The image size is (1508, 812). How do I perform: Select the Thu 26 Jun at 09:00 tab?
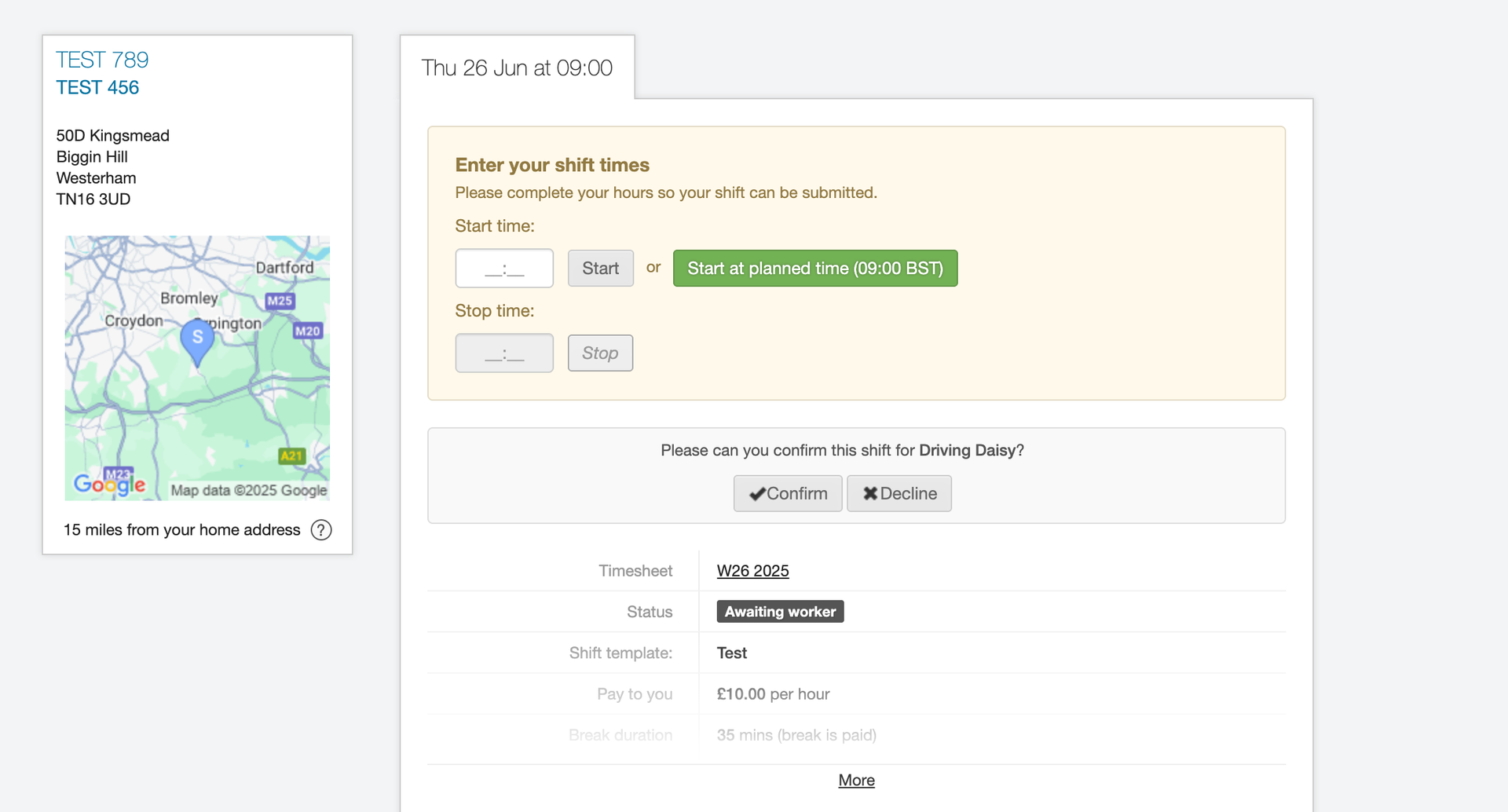pos(517,68)
